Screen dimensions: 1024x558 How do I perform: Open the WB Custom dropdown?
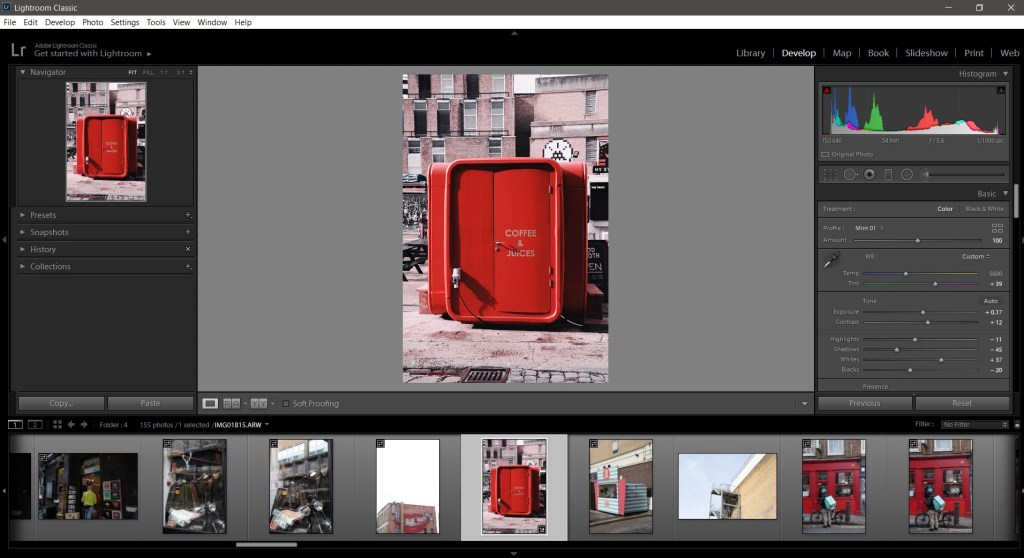[x=975, y=256]
